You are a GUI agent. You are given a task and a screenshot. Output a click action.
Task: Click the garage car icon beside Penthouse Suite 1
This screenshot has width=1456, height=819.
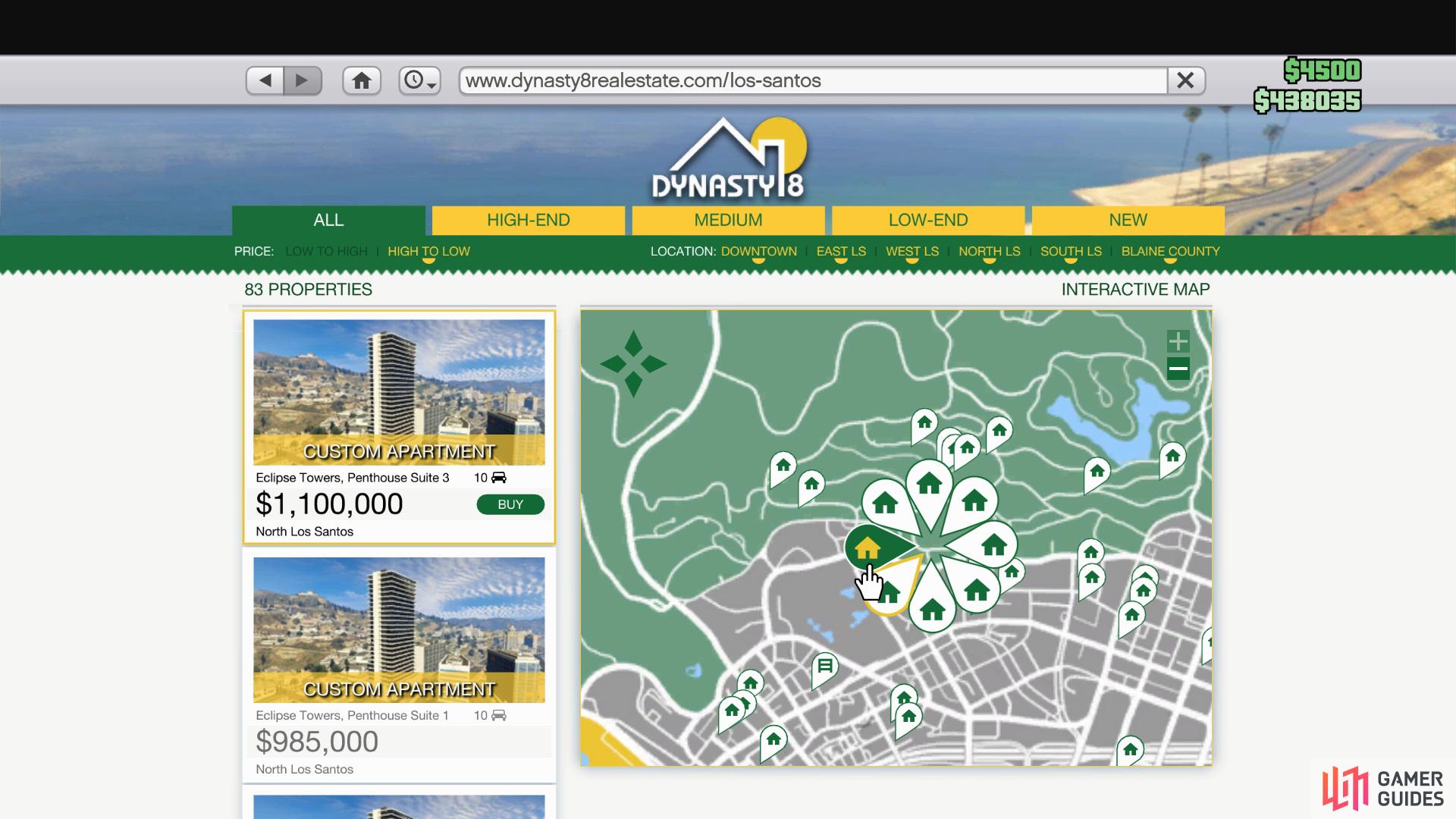[499, 715]
